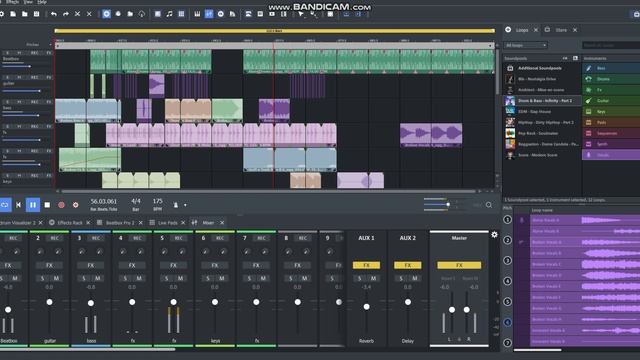Select the Drum & Bass - Infinity soundpool
Image resolution: width=640 pixels, height=360 pixels.
pyautogui.click(x=542, y=100)
